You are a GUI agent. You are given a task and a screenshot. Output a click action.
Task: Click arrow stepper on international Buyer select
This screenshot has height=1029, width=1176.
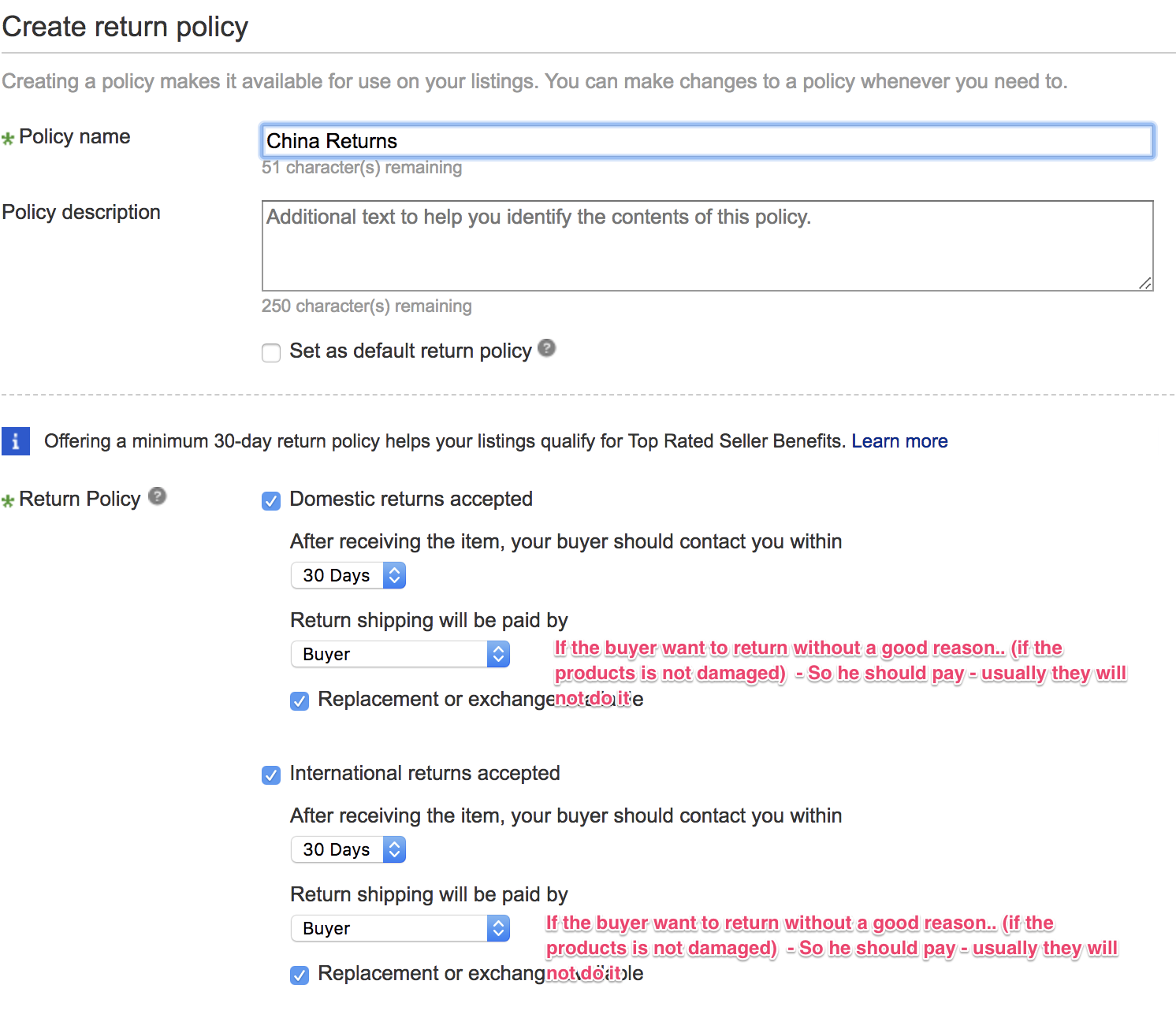pos(498,928)
